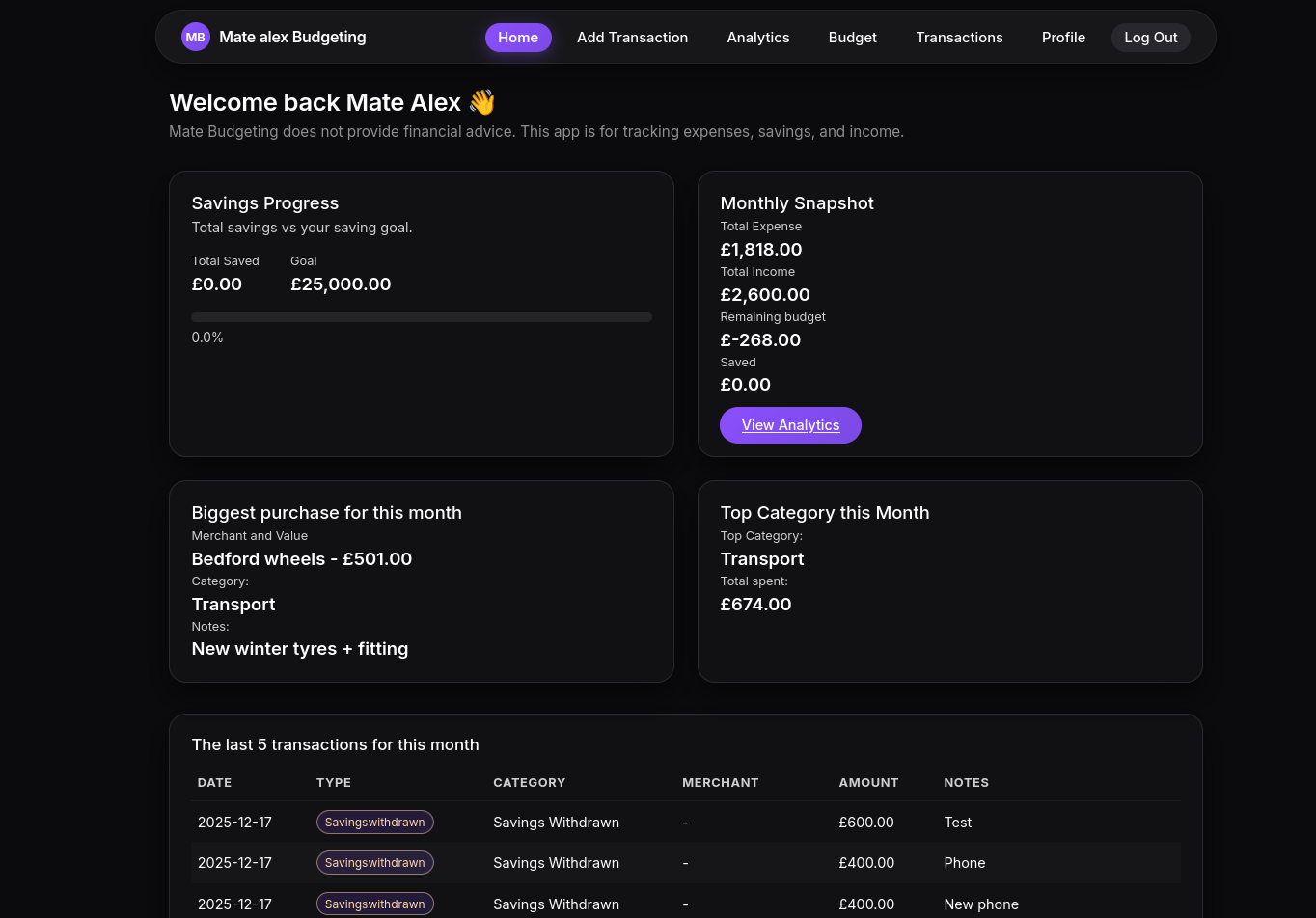Open the Profile page
Screen dimensions: 1316x918
pyautogui.click(x=1063, y=38)
